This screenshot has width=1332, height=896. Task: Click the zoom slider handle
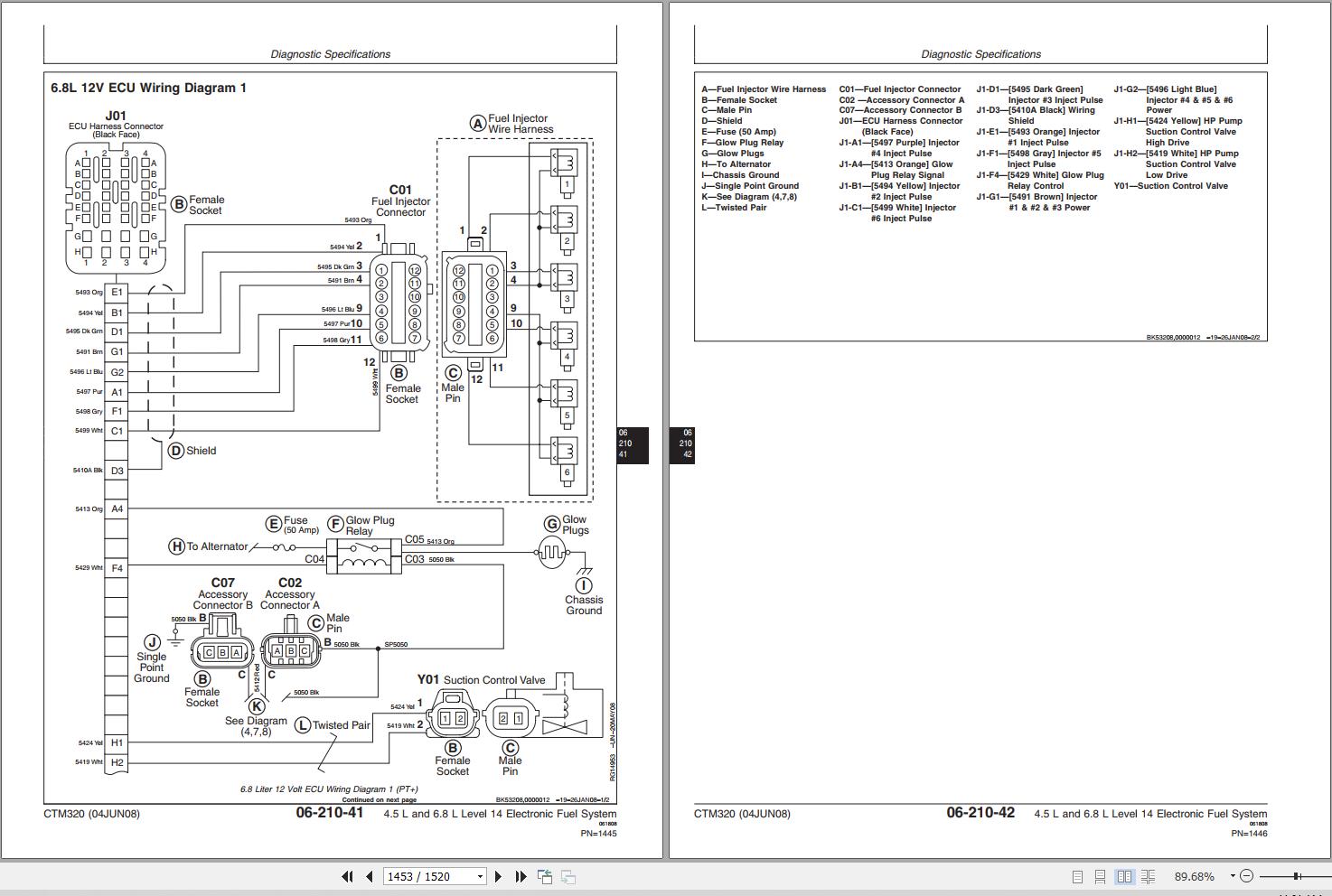[1297, 876]
